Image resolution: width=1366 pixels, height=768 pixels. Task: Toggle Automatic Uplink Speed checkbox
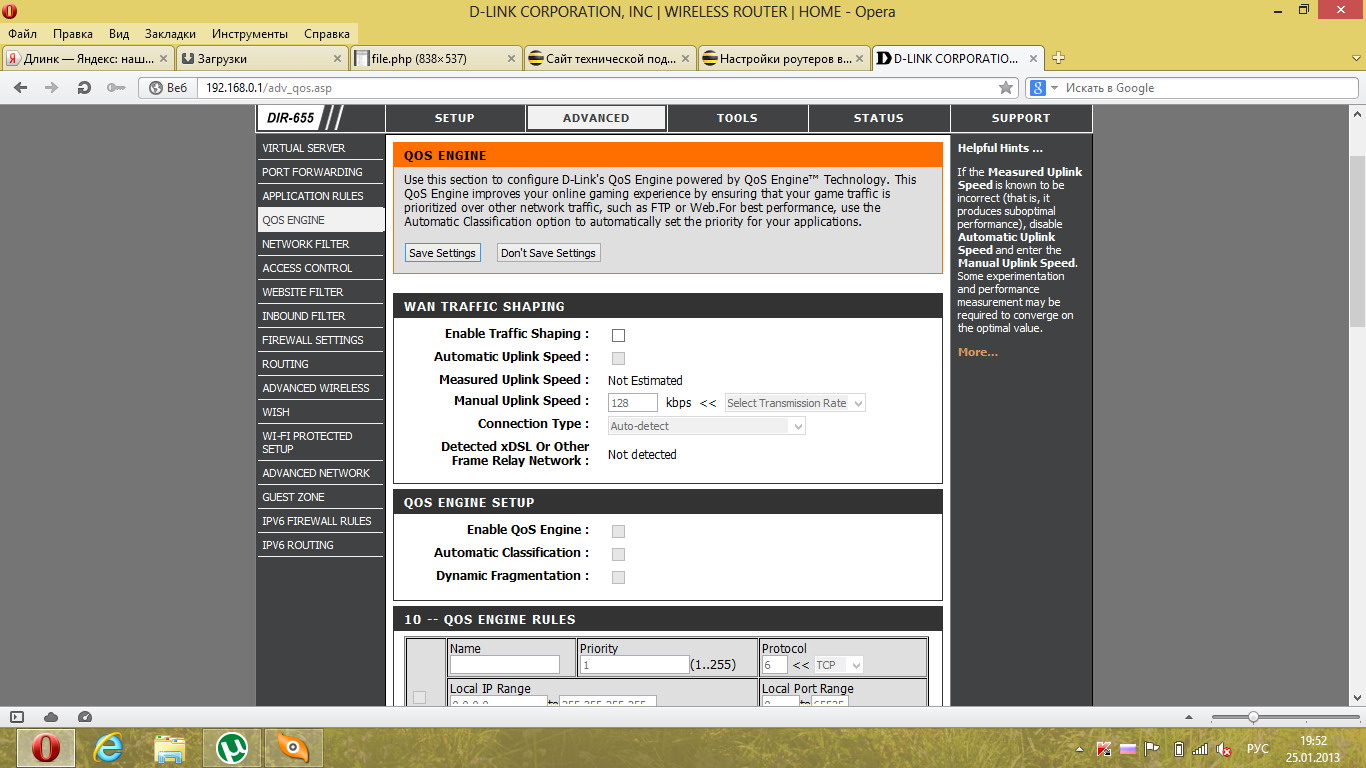[x=618, y=358]
